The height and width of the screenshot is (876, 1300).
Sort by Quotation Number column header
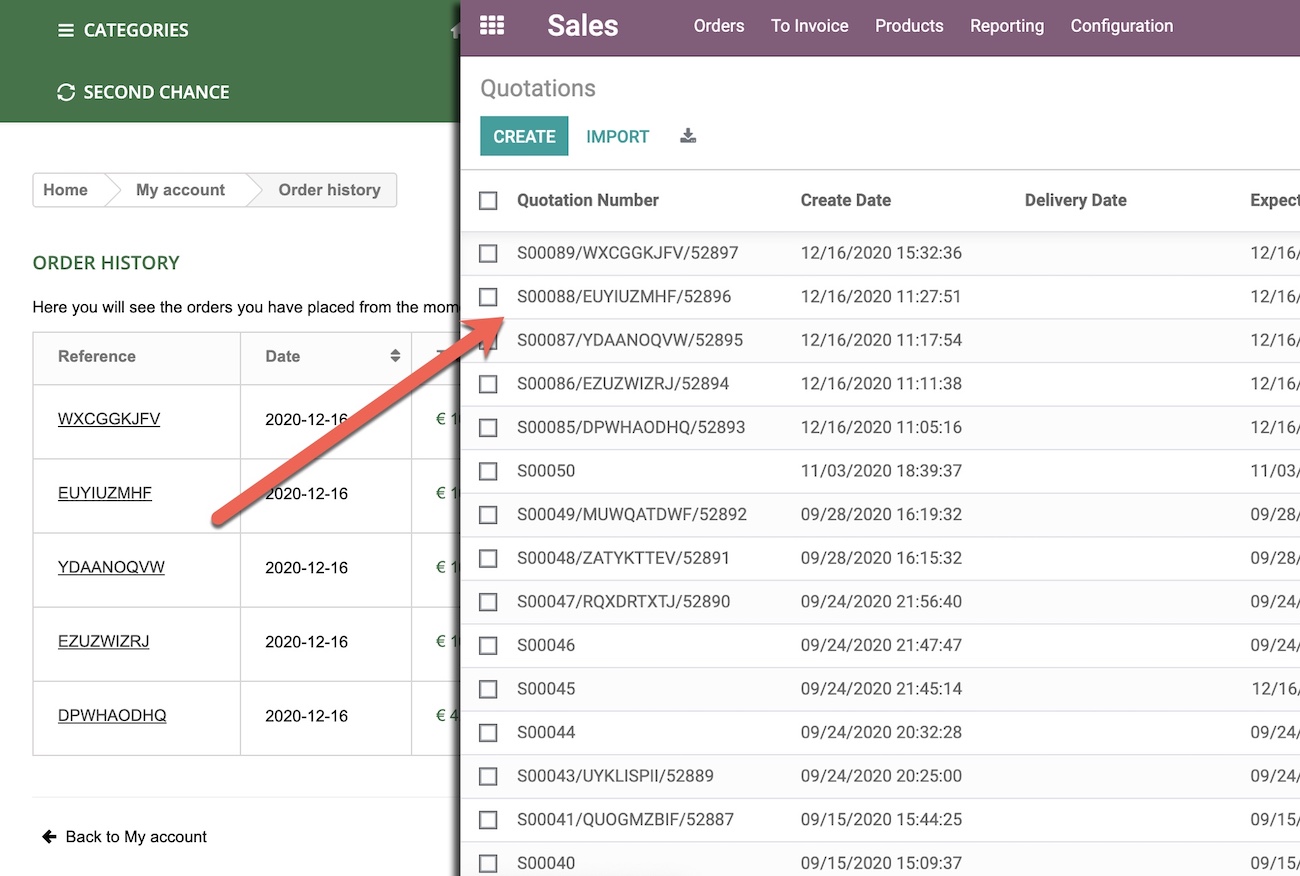coord(588,200)
